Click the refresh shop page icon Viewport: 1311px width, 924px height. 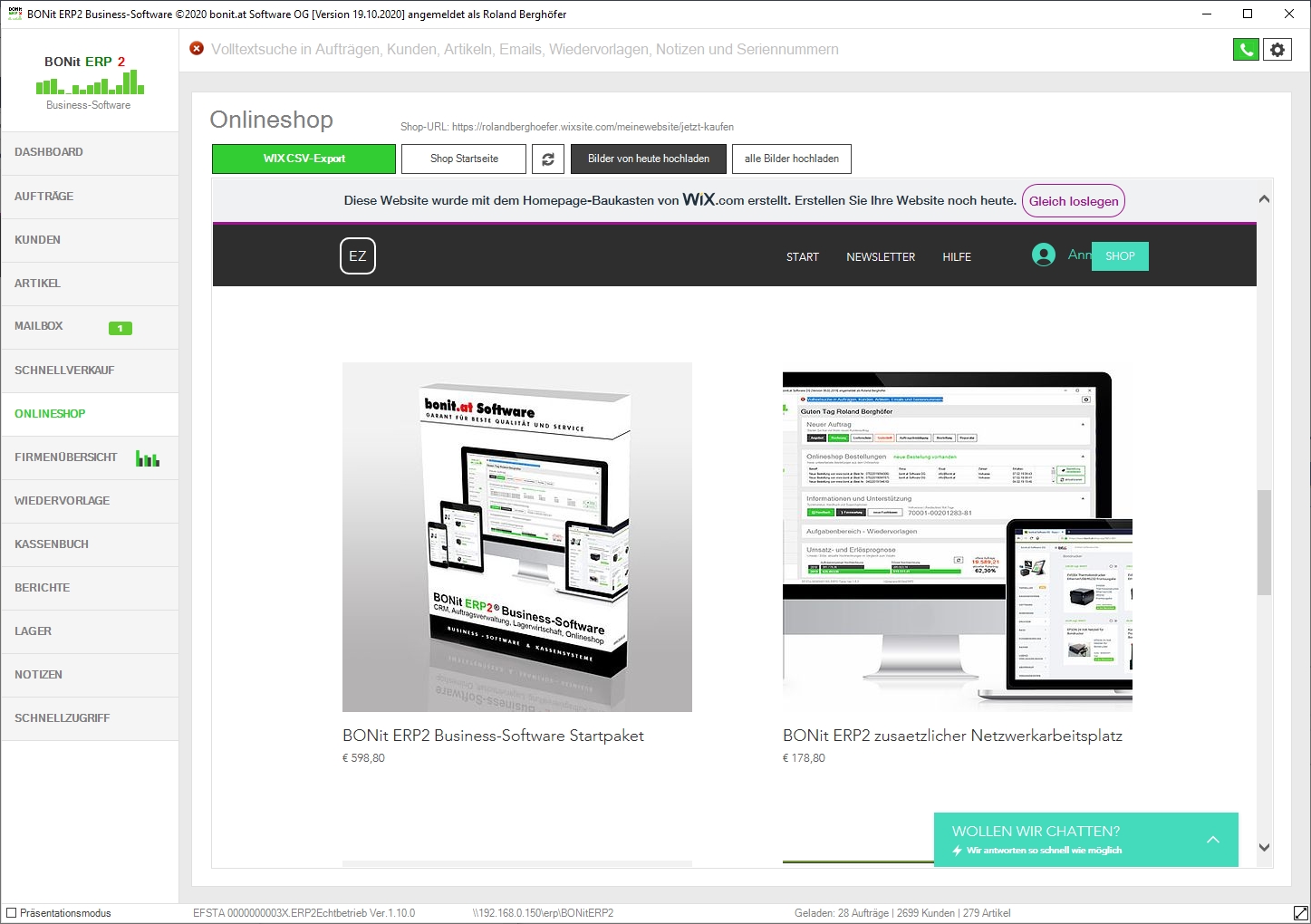547,159
